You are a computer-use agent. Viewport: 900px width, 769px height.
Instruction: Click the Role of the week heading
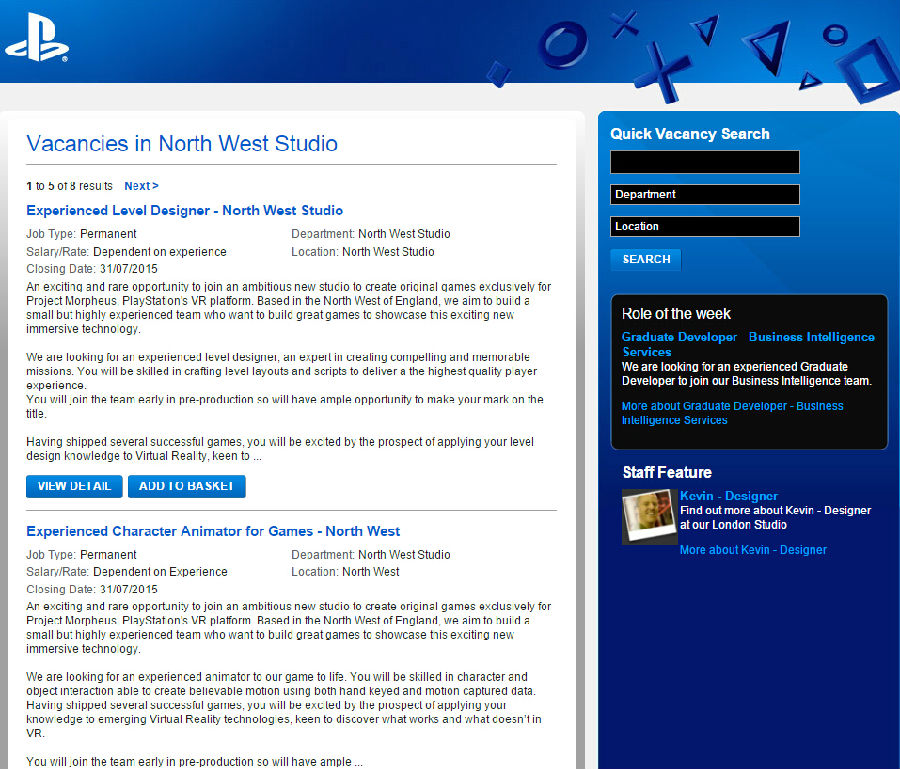pyautogui.click(x=676, y=314)
